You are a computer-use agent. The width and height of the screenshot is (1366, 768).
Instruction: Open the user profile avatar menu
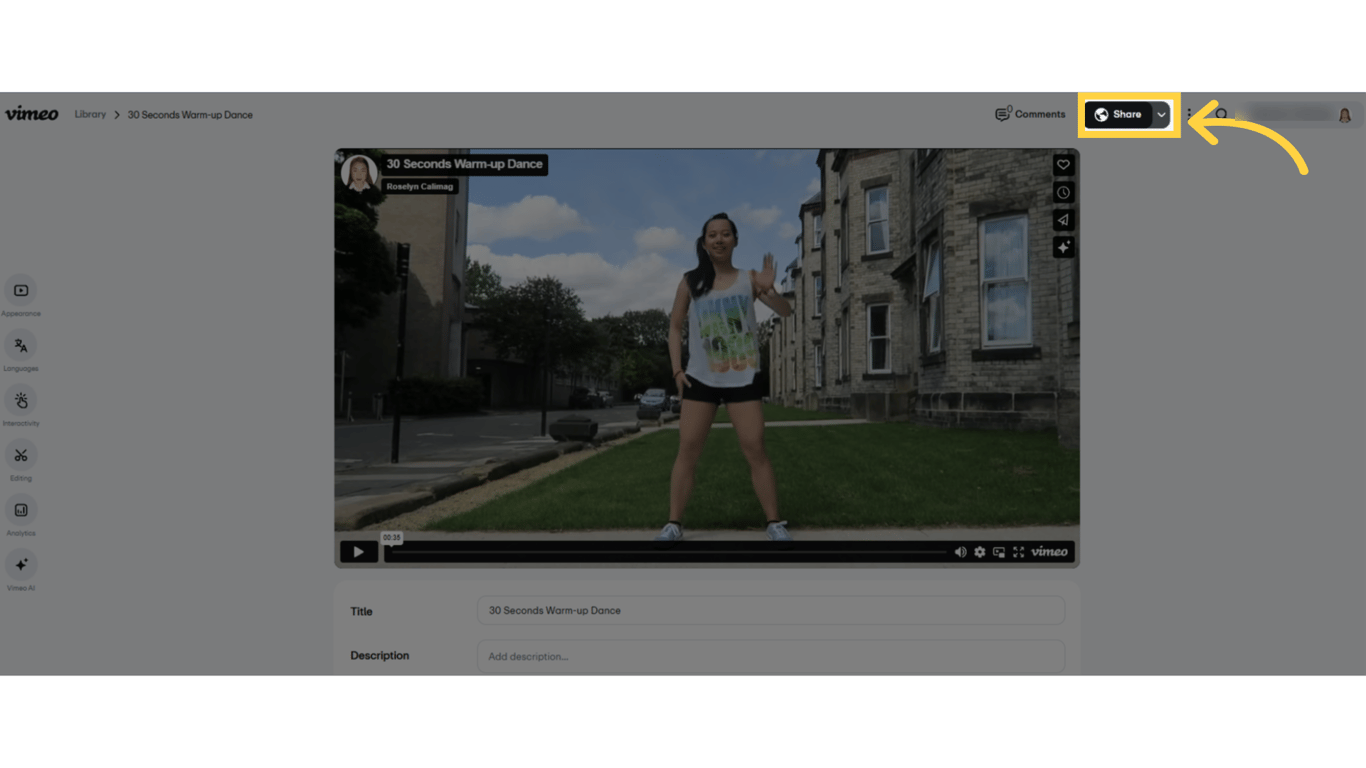tap(1345, 115)
